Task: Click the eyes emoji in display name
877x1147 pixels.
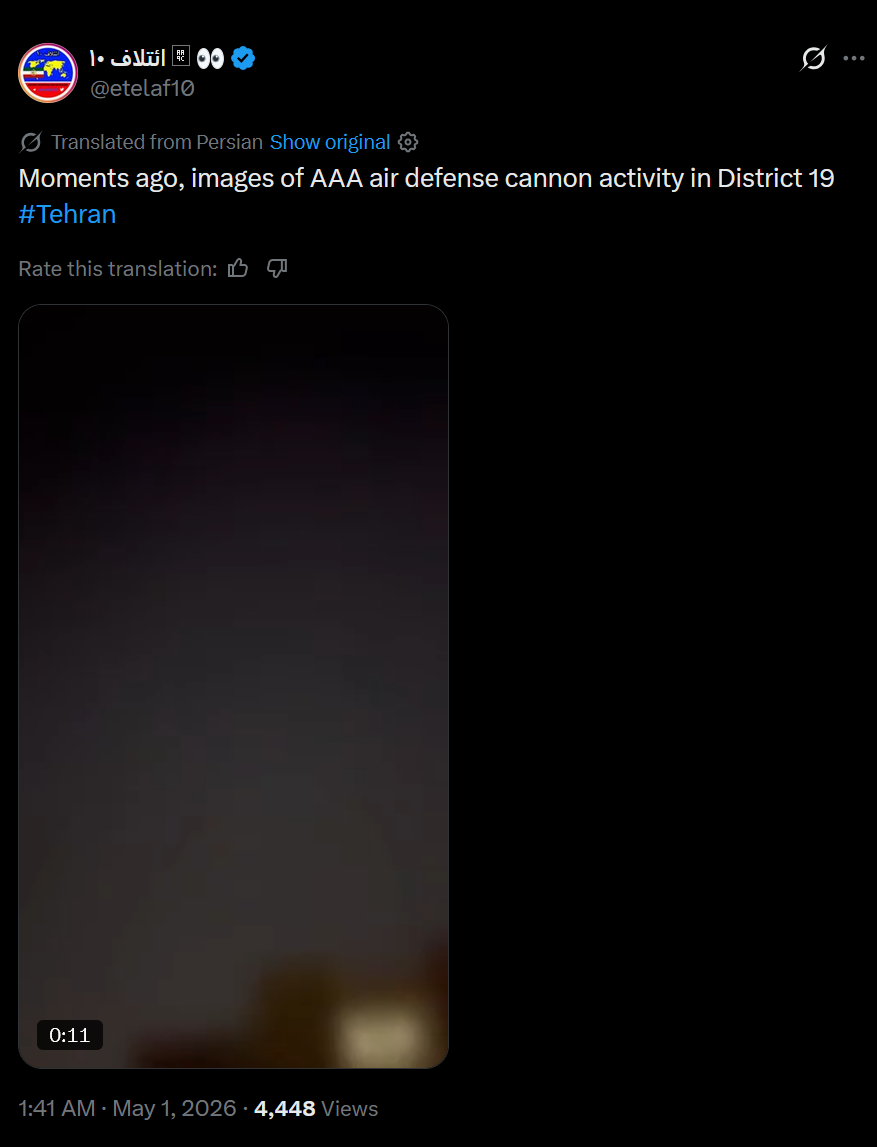Action: [211, 59]
